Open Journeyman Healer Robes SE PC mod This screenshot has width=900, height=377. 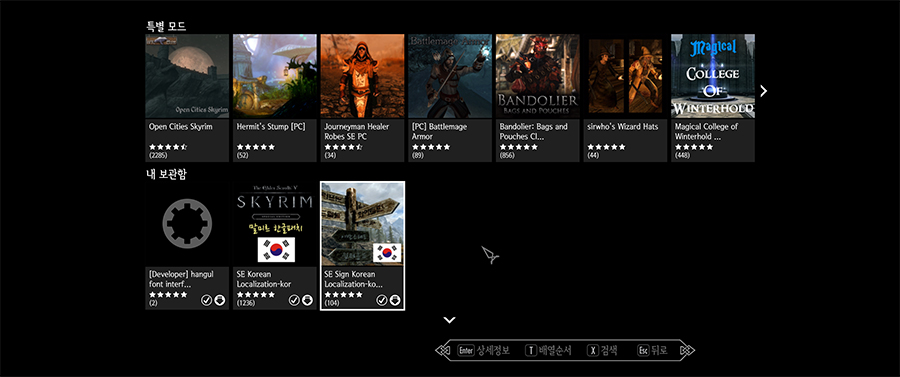point(362,98)
